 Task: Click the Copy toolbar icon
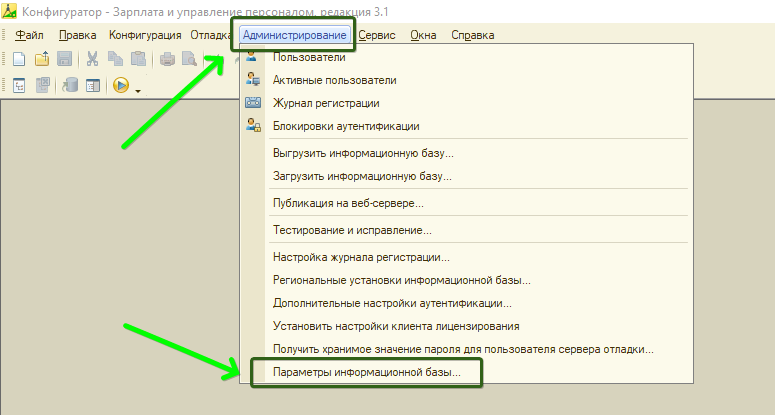[115, 59]
